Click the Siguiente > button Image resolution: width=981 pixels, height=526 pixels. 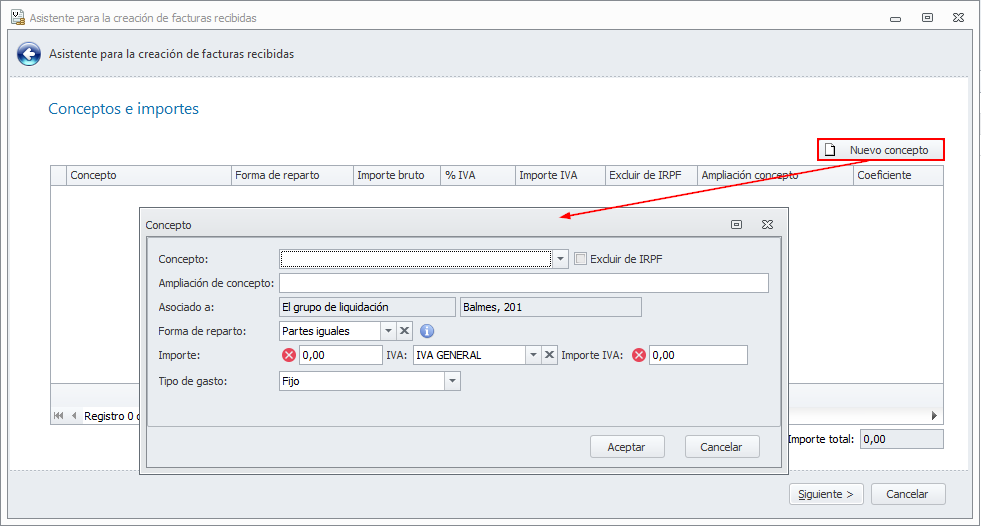point(826,494)
